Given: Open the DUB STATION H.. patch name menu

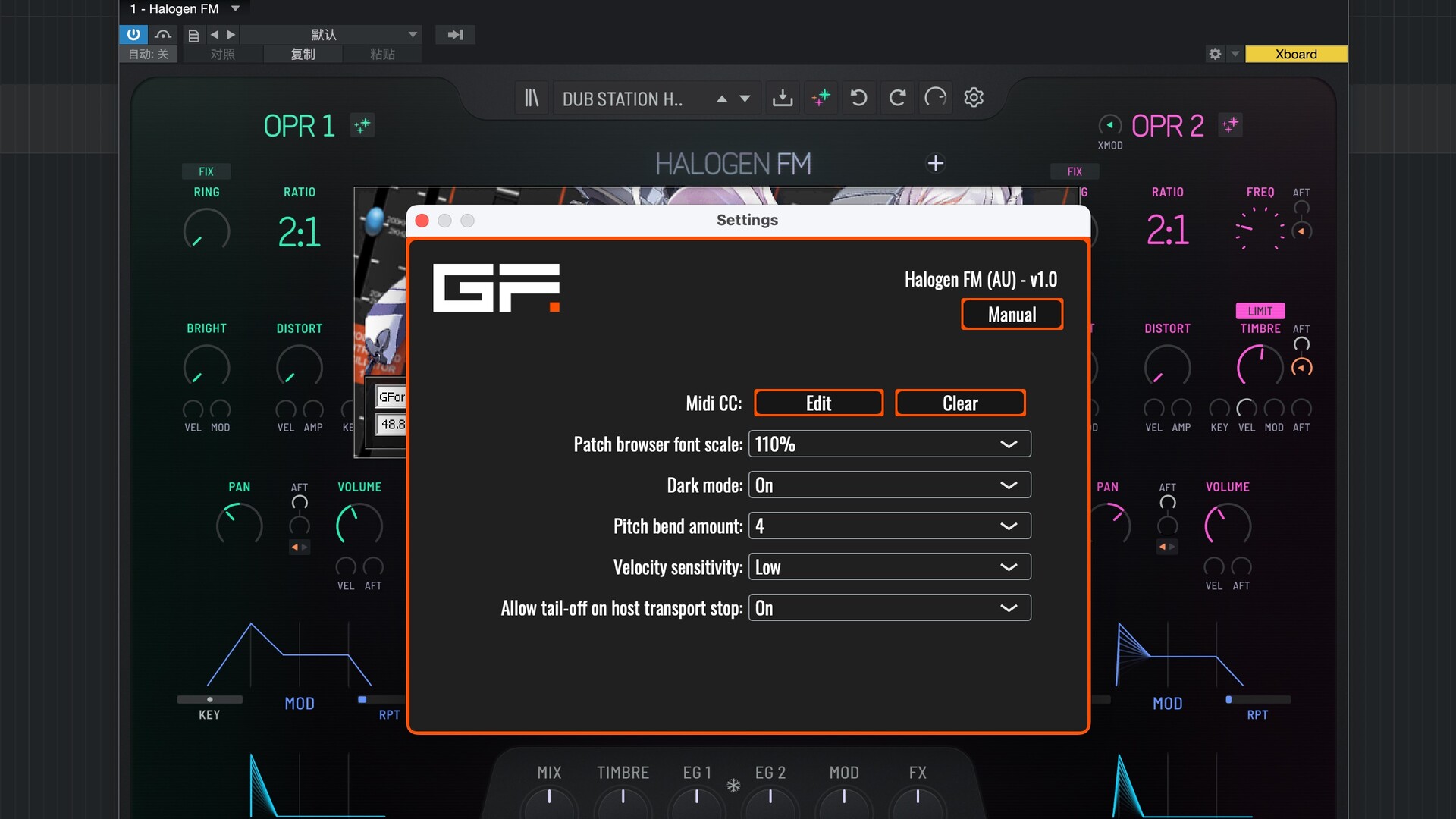Looking at the screenshot, I should coord(623,99).
